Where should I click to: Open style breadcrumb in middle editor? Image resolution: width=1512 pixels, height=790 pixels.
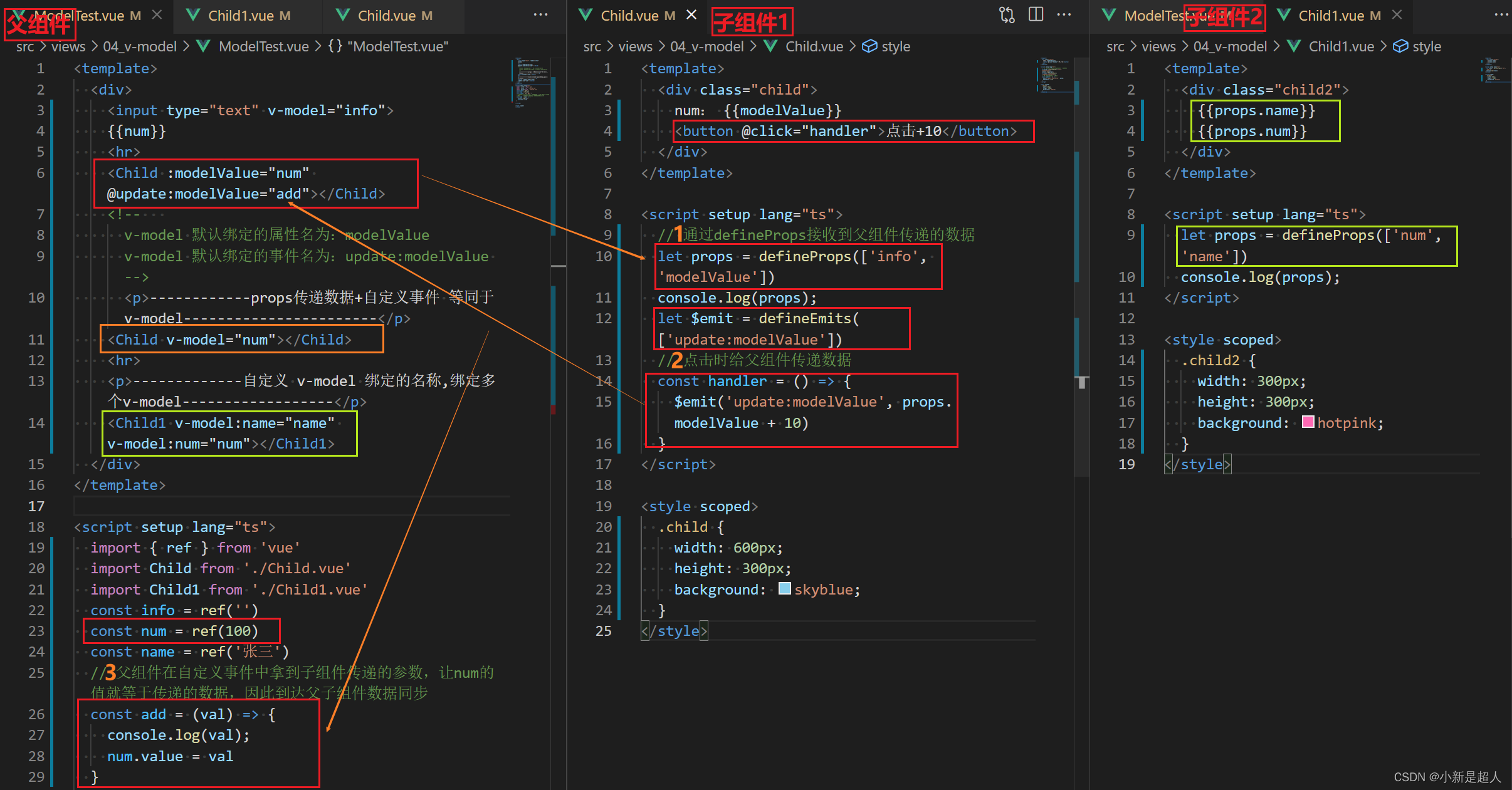[x=896, y=46]
